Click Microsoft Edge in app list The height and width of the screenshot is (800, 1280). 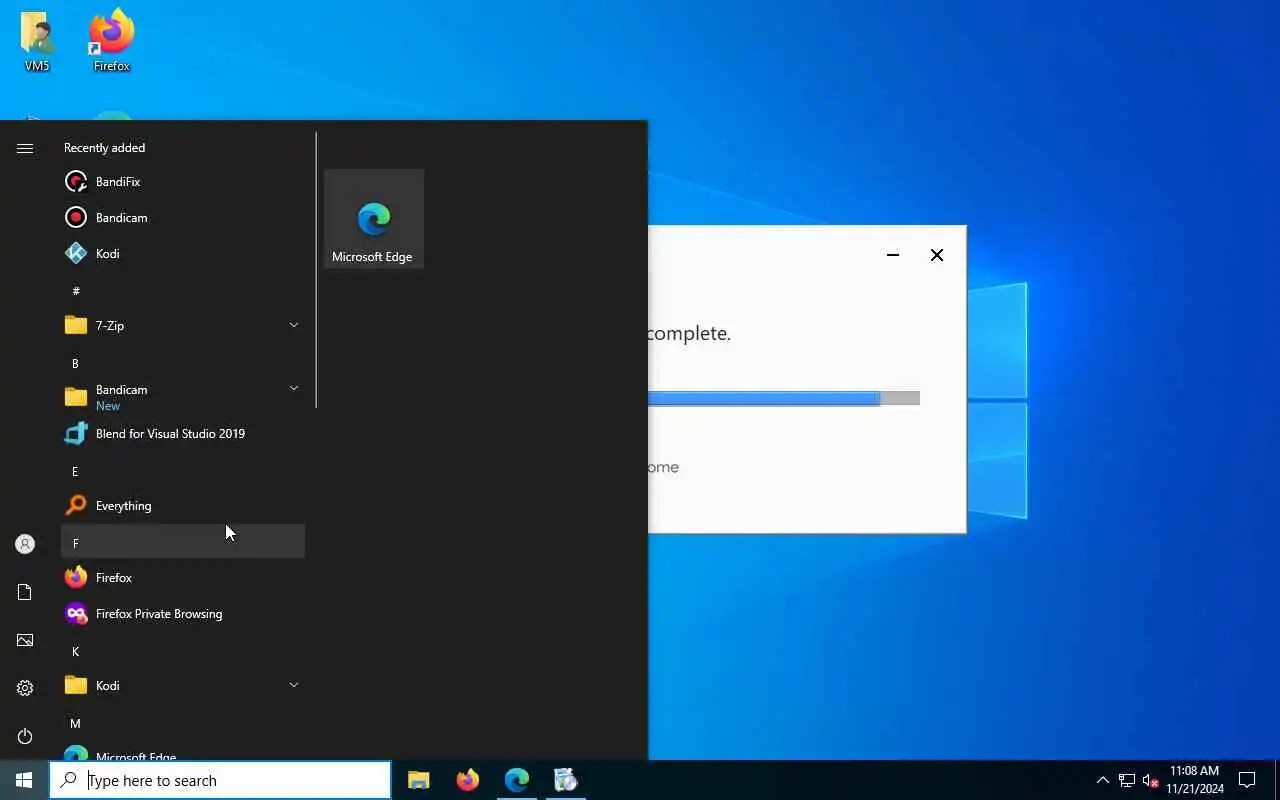tap(183, 752)
